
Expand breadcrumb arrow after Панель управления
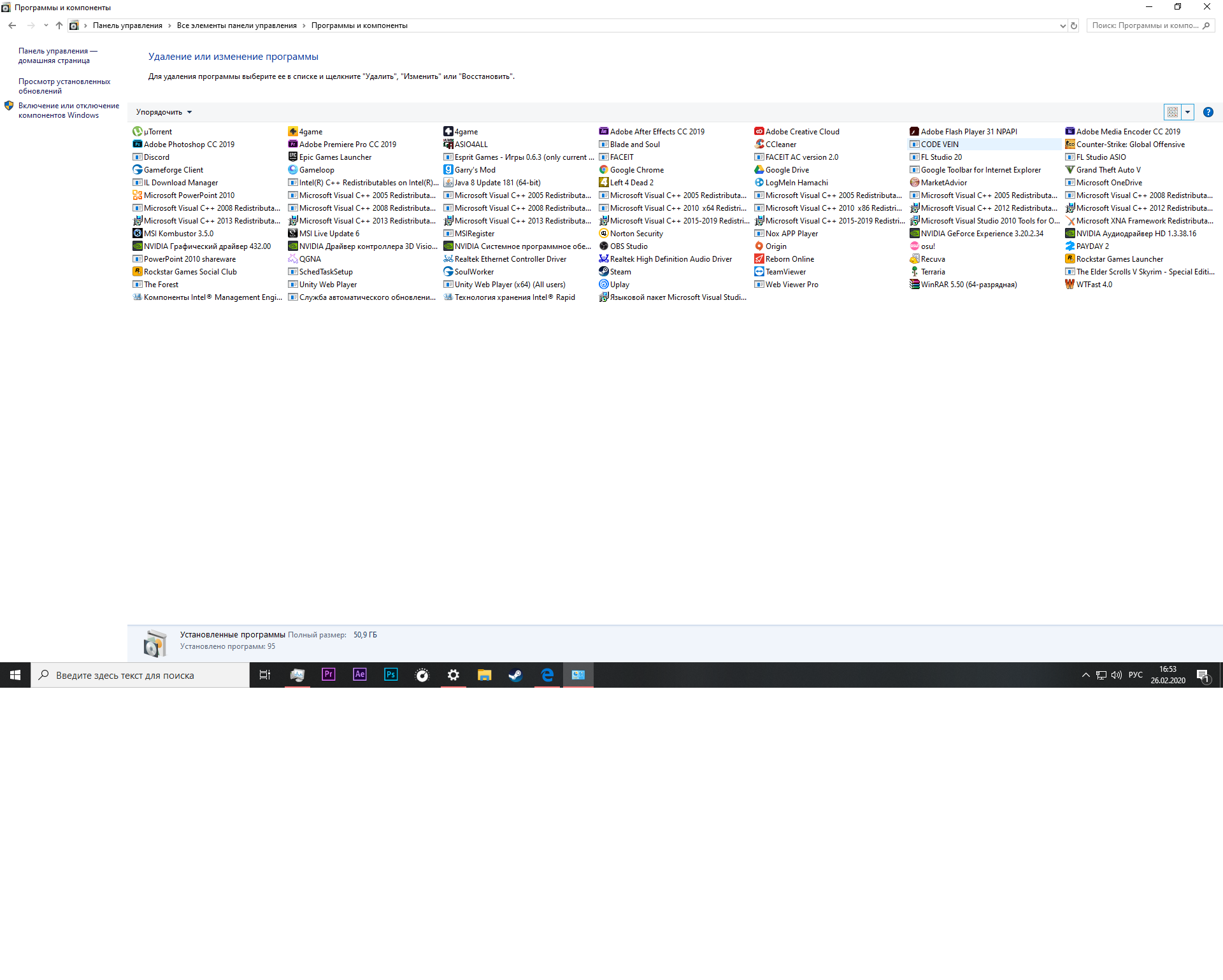click(x=169, y=25)
